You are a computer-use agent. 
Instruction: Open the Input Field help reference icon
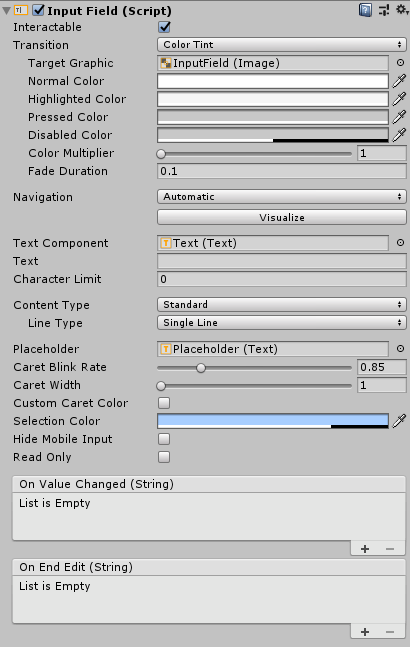coord(365,10)
